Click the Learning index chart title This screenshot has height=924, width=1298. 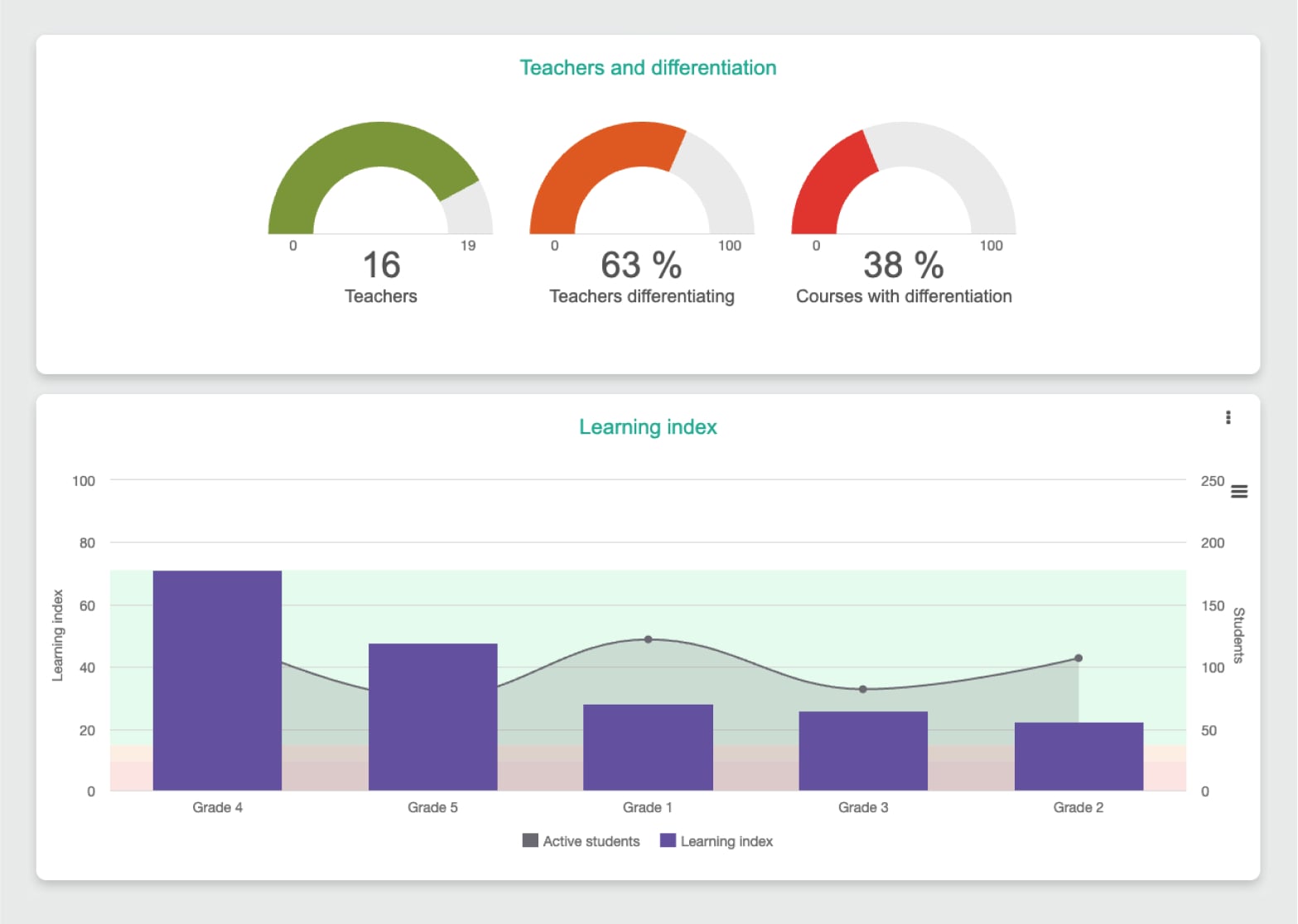[x=648, y=427]
